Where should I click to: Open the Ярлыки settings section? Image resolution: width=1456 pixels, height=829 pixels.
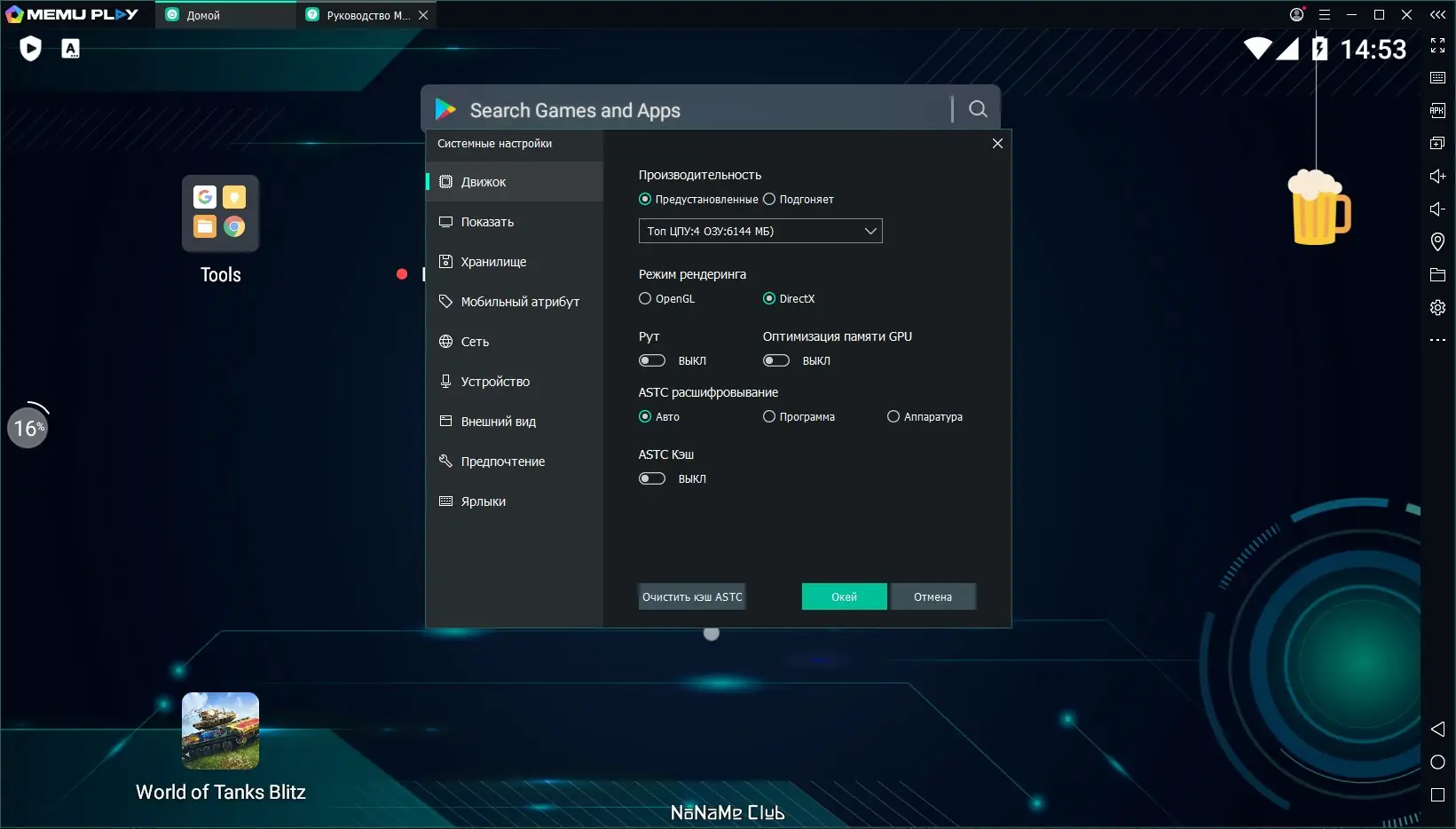coord(515,501)
